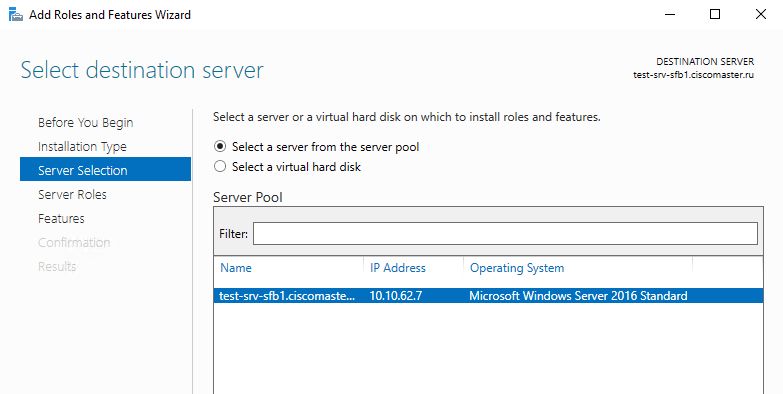
Task: Go to the Installation Type step
Action: click(82, 147)
